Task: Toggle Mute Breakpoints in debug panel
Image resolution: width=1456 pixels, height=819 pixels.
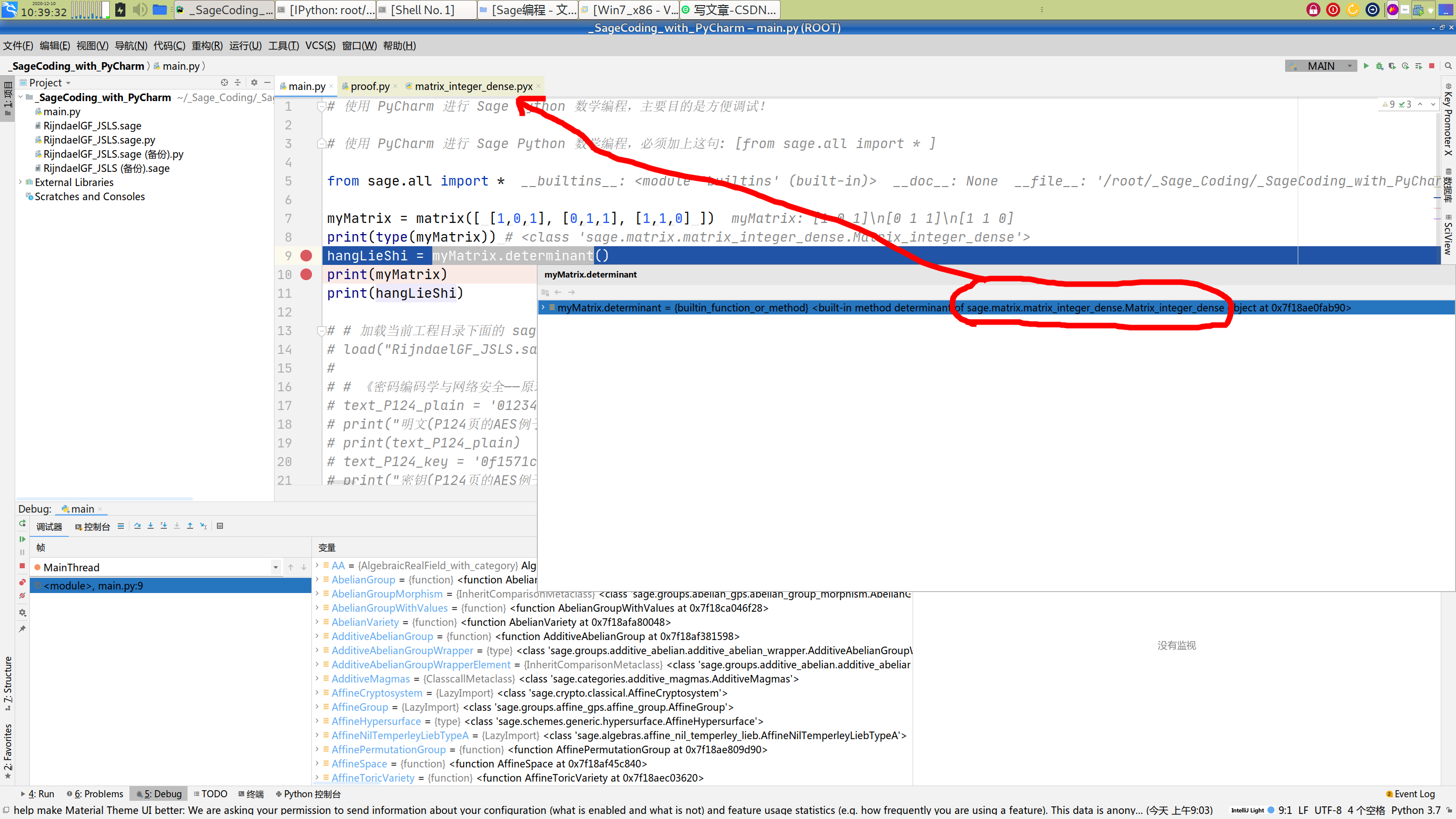Action: coord(22,596)
